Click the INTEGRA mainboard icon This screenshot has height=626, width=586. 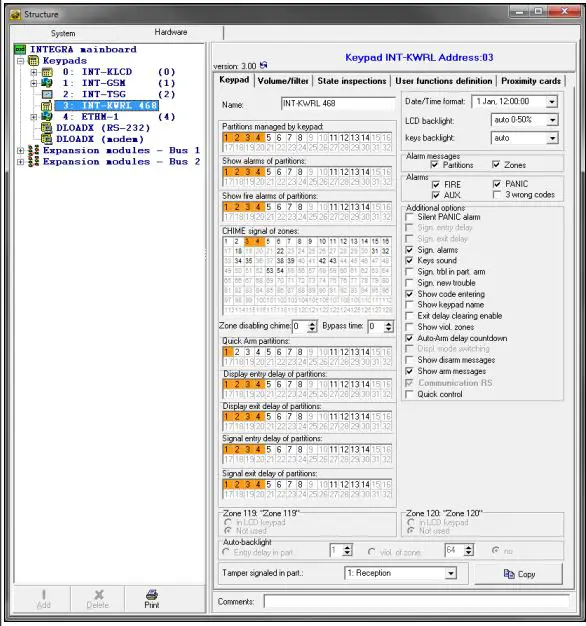(x=20, y=50)
